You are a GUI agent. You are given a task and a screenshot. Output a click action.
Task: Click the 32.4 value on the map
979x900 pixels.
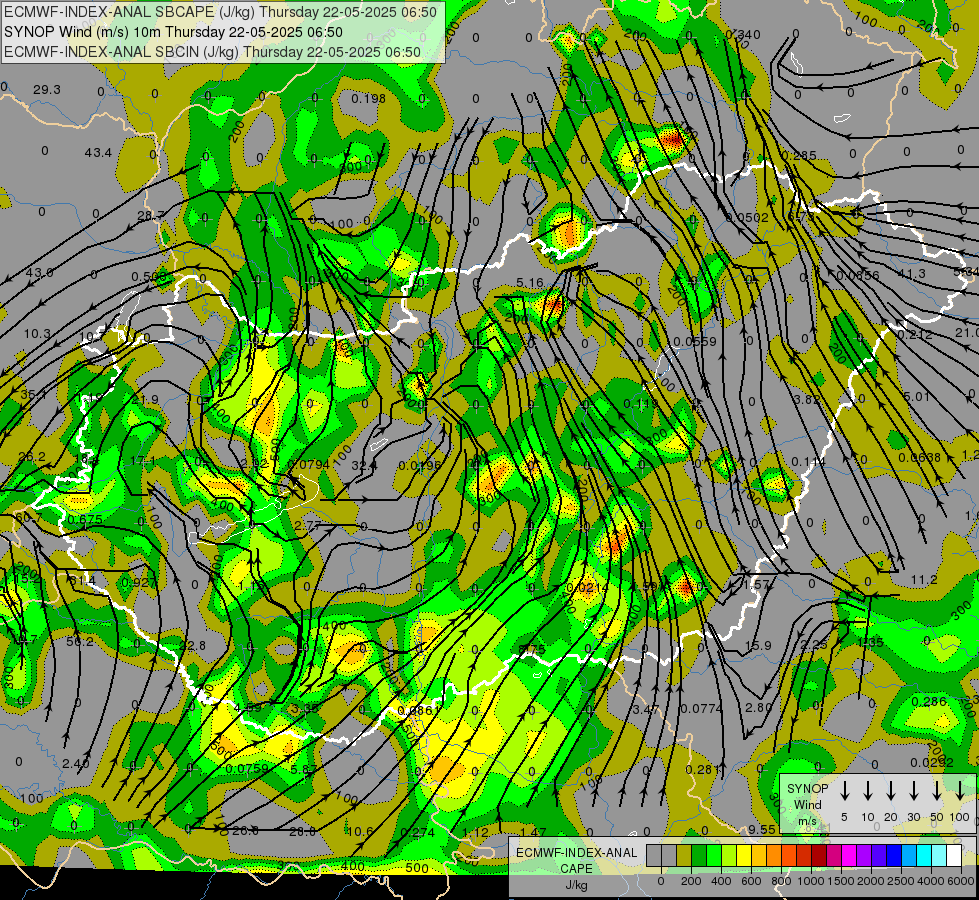364,465
